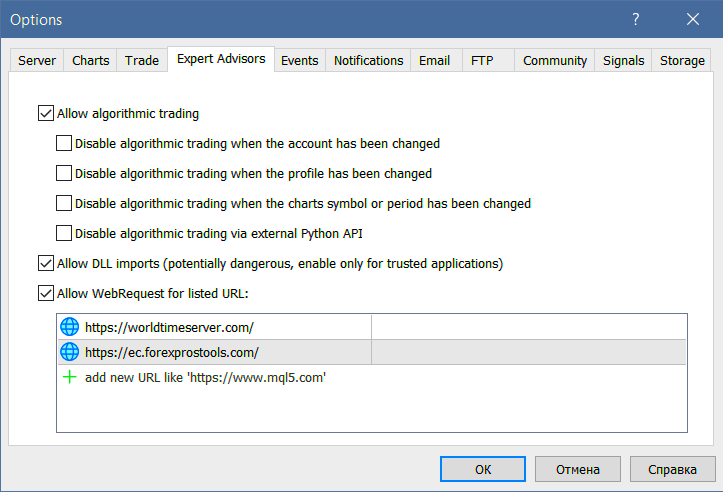Select the https://worldtimeserver.com/ URL entry

[x=170, y=327]
